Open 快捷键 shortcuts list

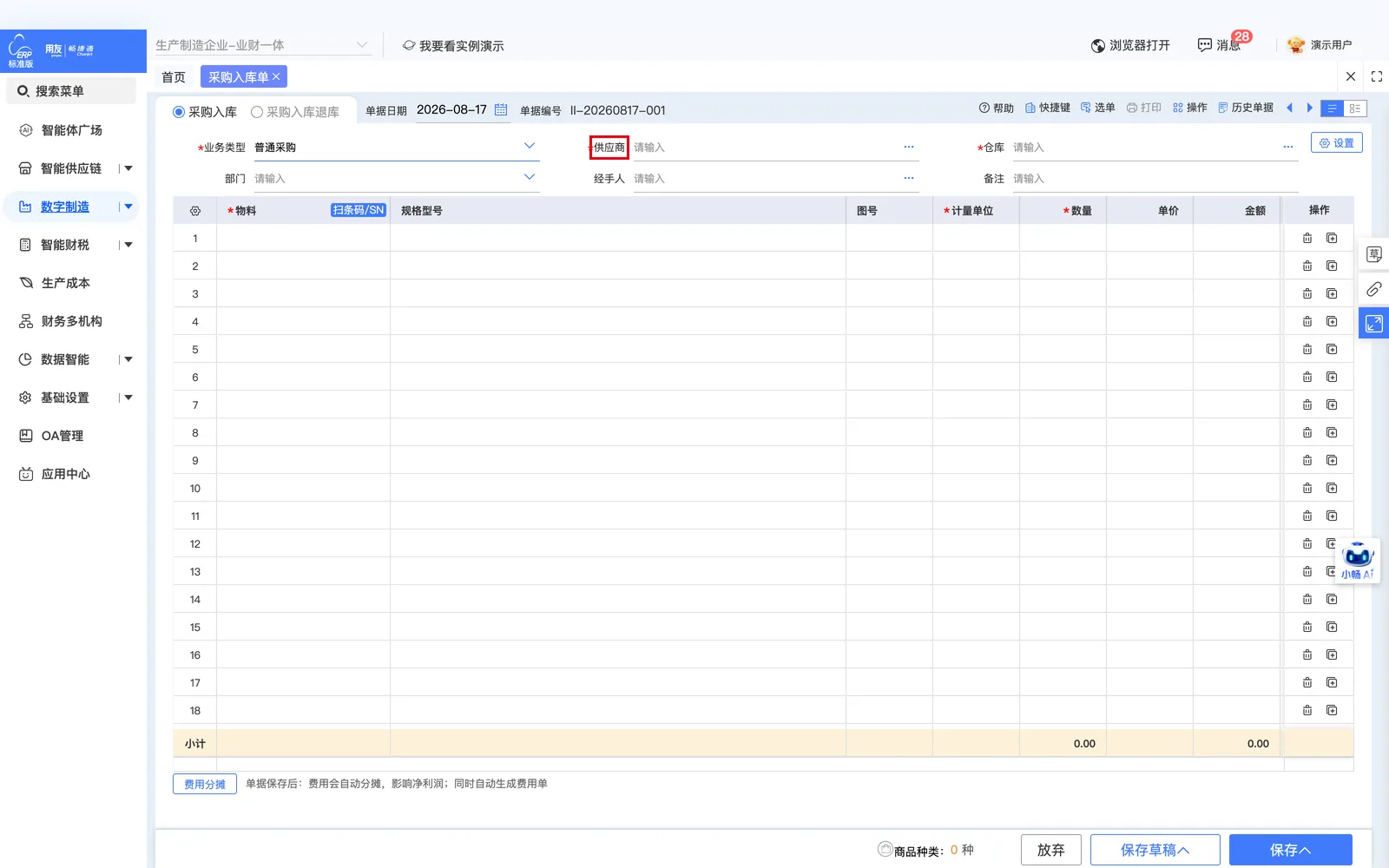point(1047,108)
